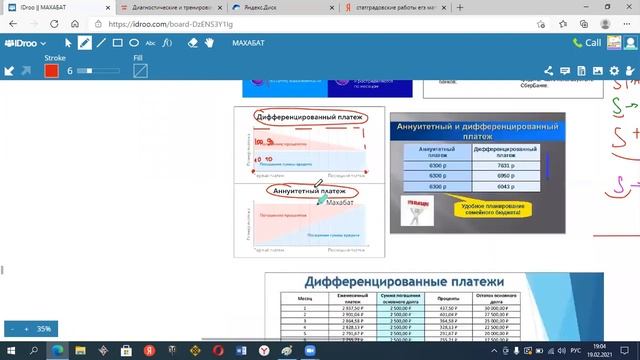Select the Abc text tool
This screenshot has height=360, width=640.
[150, 43]
